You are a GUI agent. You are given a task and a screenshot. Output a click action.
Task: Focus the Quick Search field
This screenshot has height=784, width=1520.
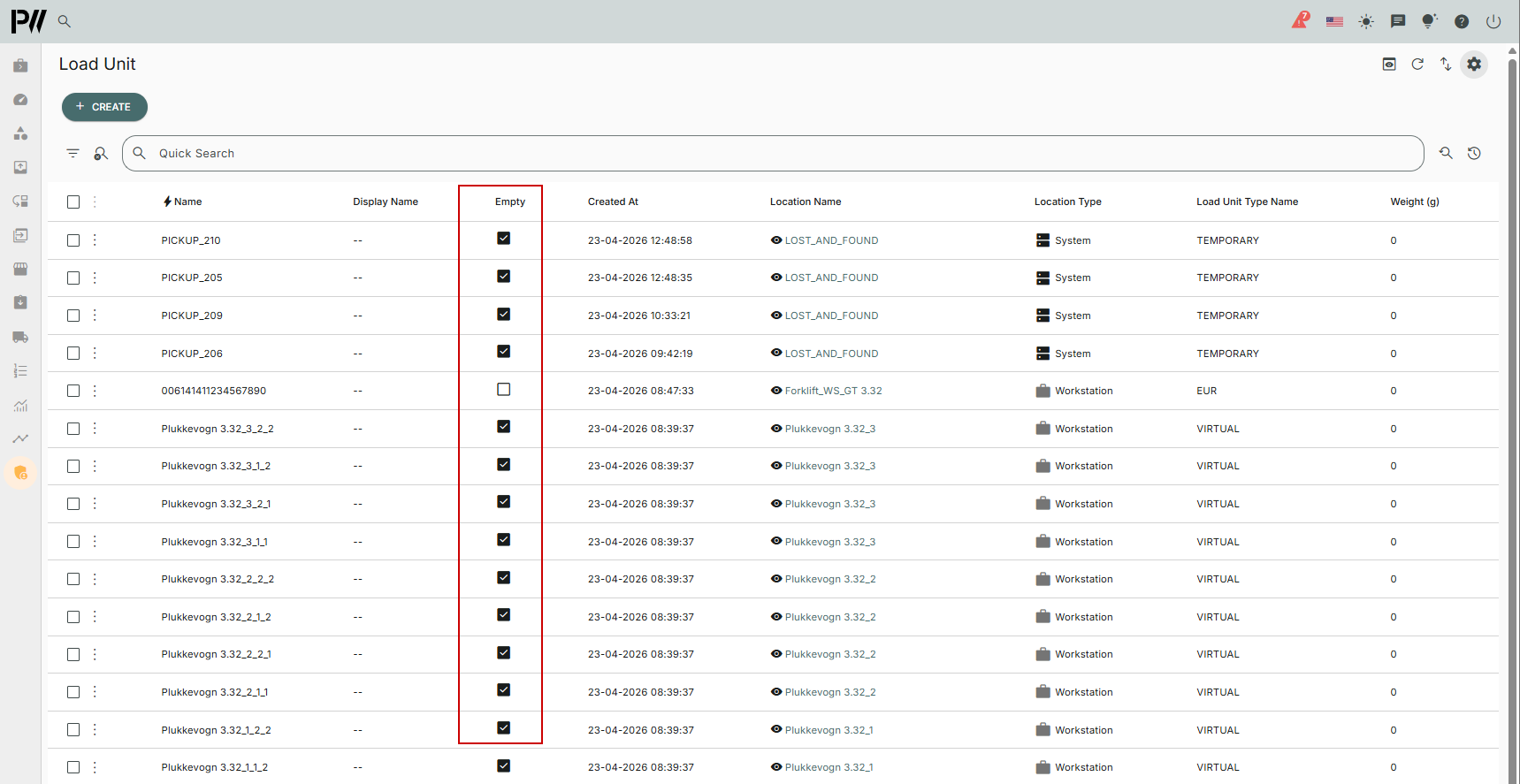[x=773, y=153]
